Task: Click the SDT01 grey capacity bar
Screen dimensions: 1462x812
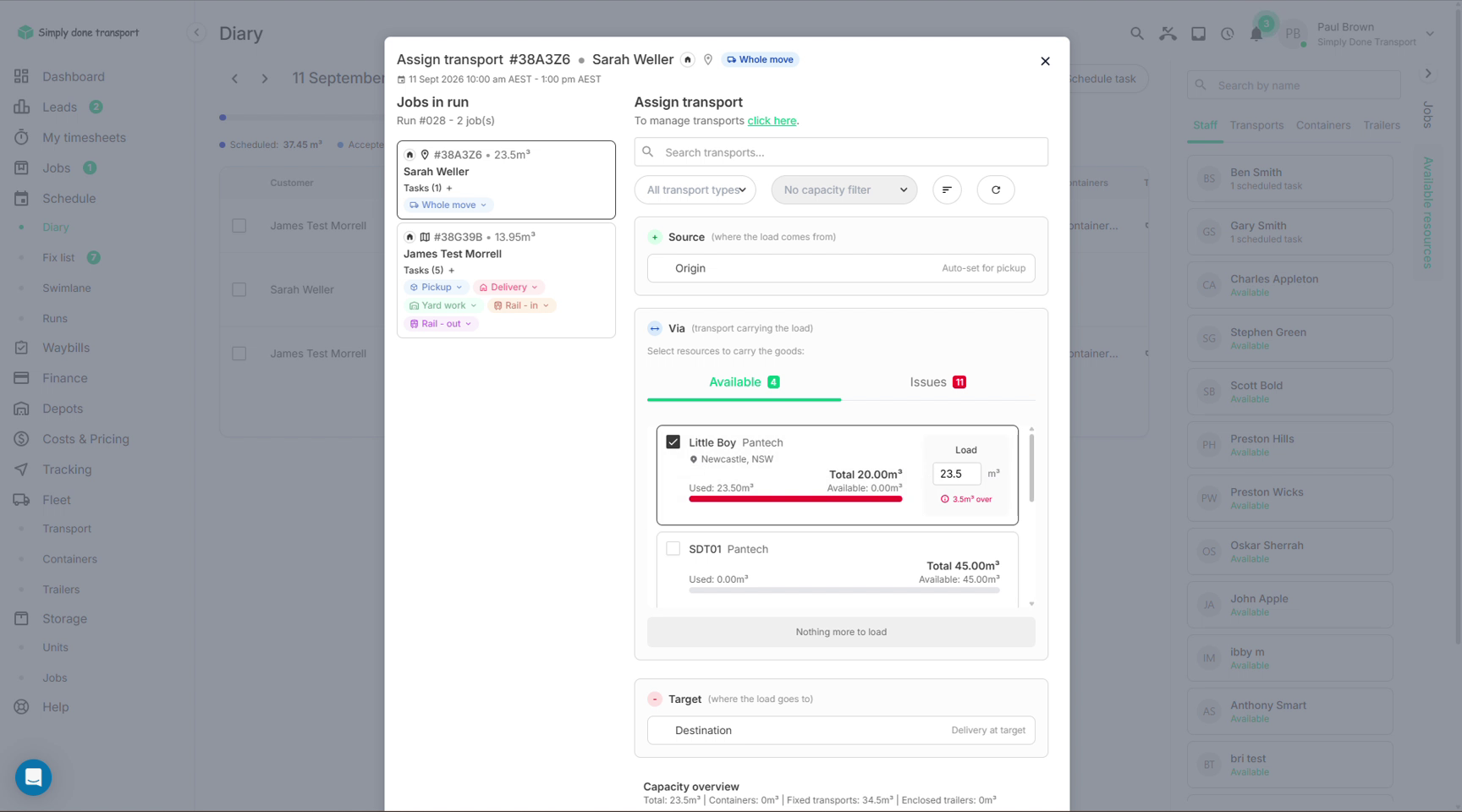Action: pos(844,590)
